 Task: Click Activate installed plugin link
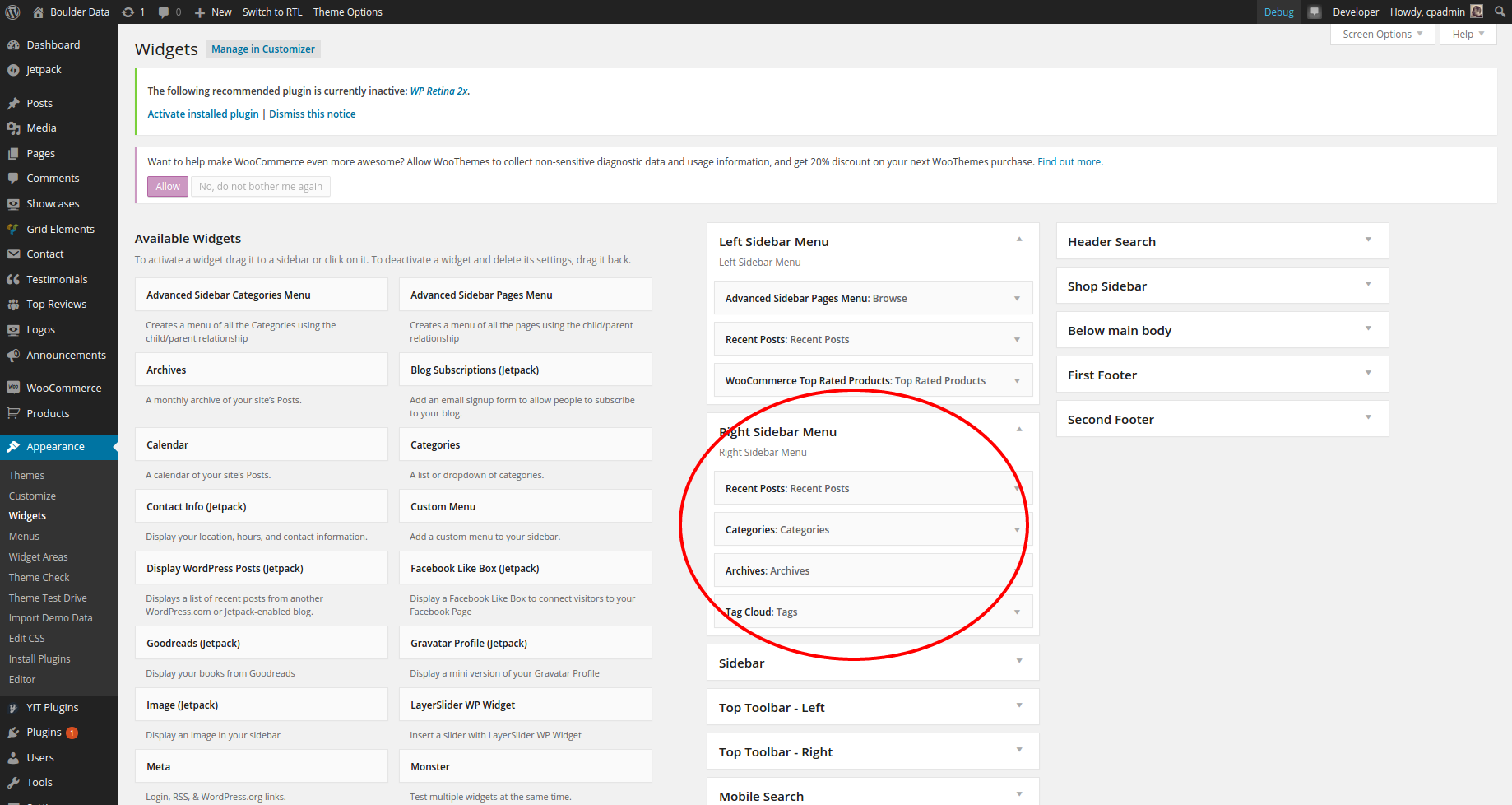[203, 114]
